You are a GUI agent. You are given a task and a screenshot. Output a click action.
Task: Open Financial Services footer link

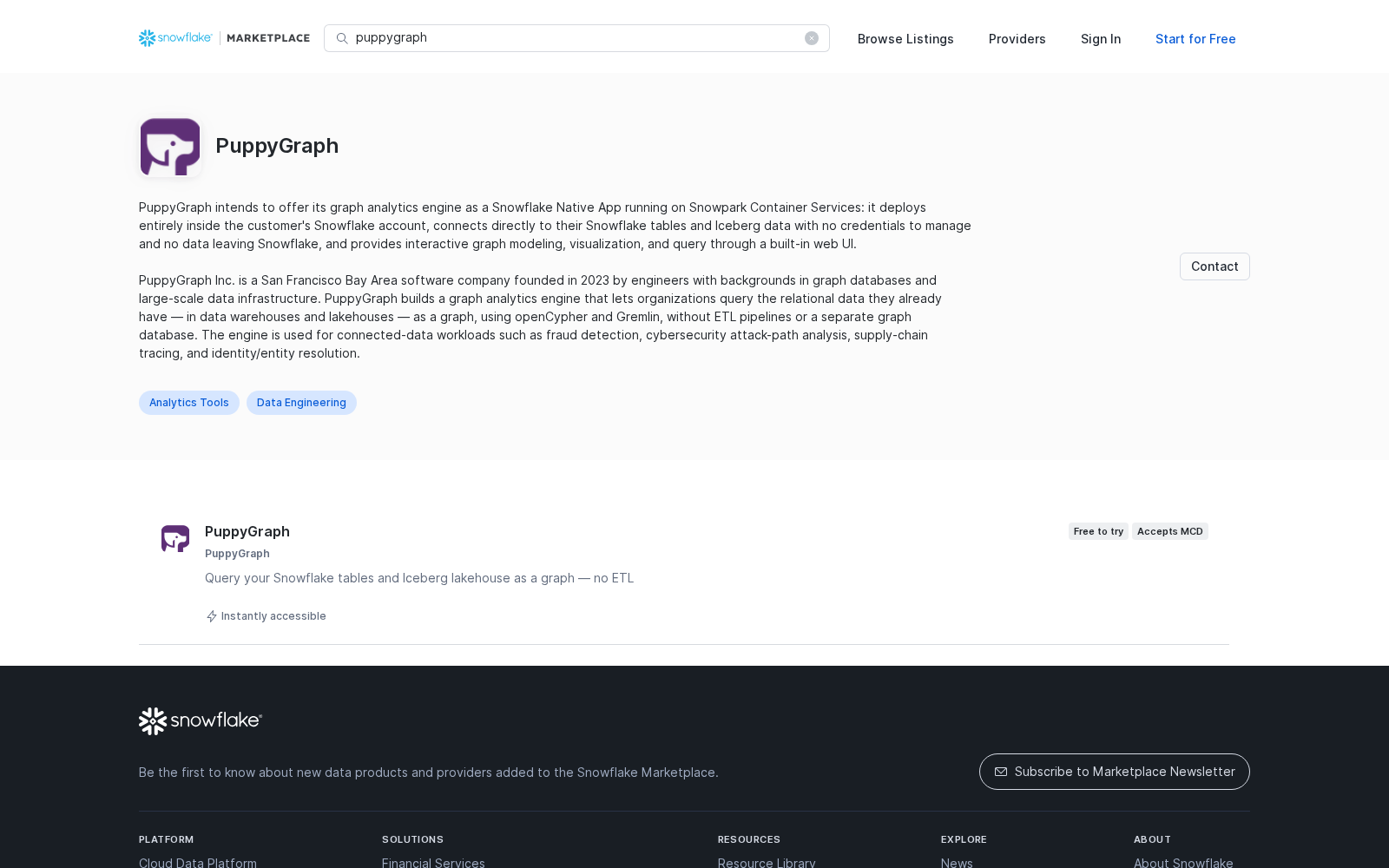[x=433, y=863]
